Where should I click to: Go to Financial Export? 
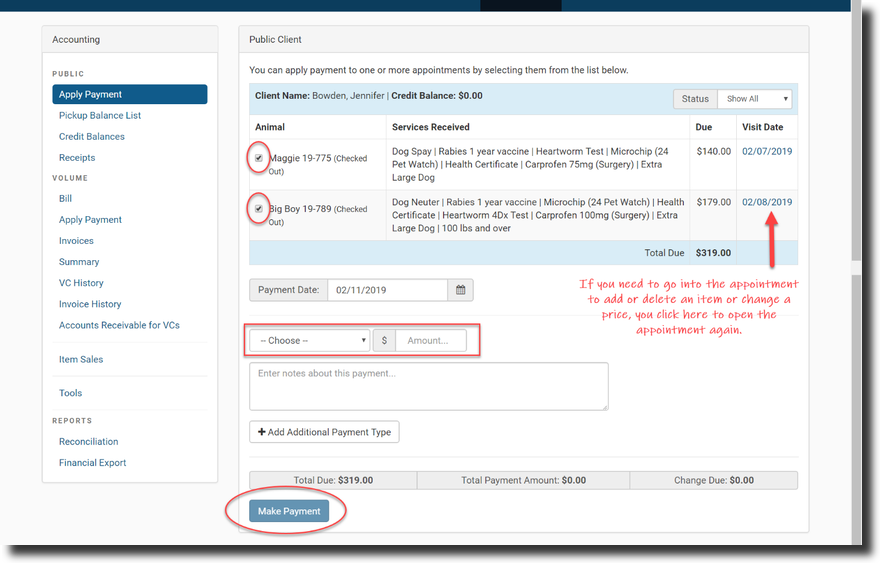pos(93,463)
